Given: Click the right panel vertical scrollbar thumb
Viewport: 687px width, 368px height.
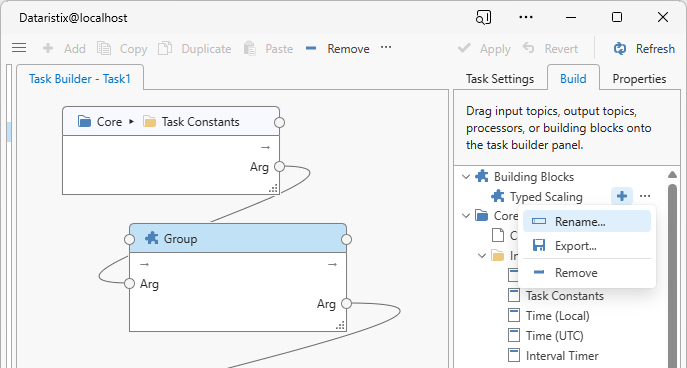Looking at the screenshot, I should 673,276.
